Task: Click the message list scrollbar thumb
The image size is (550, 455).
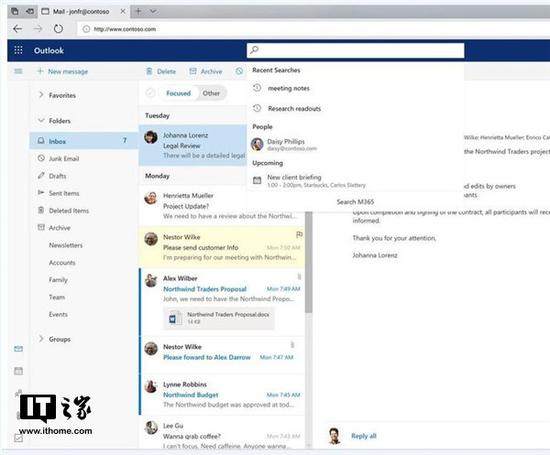Action: point(308,261)
